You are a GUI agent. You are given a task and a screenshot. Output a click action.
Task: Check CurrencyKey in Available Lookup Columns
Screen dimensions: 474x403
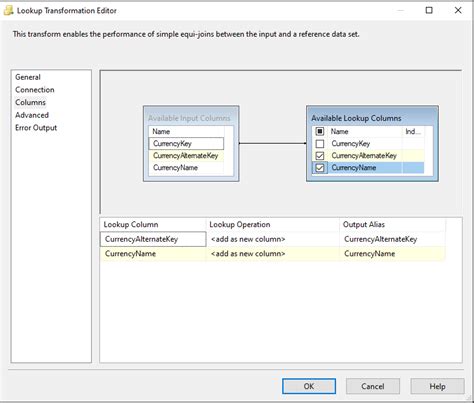point(320,144)
